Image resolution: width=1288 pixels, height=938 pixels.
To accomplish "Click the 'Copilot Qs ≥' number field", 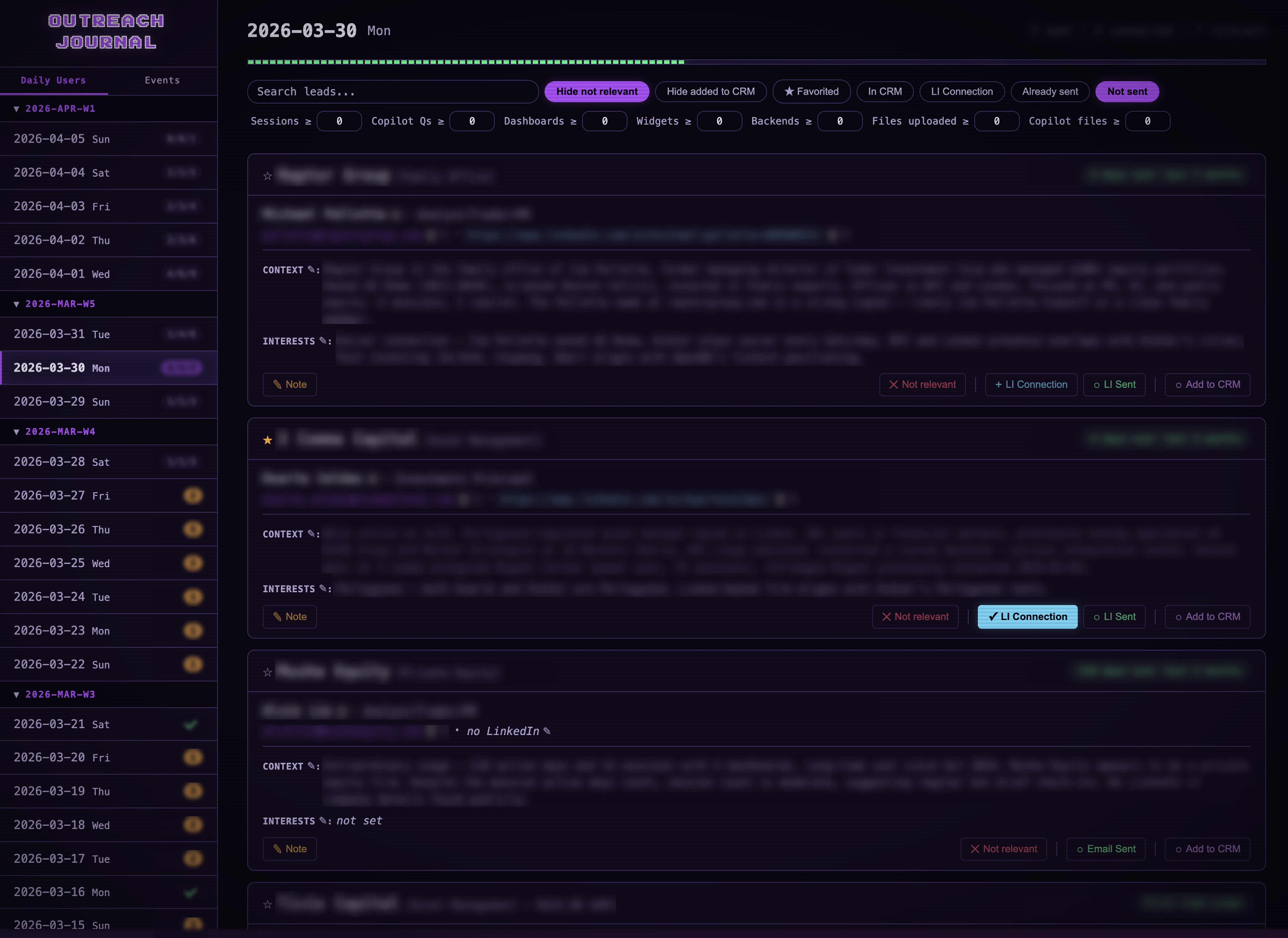I will (472, 121).
